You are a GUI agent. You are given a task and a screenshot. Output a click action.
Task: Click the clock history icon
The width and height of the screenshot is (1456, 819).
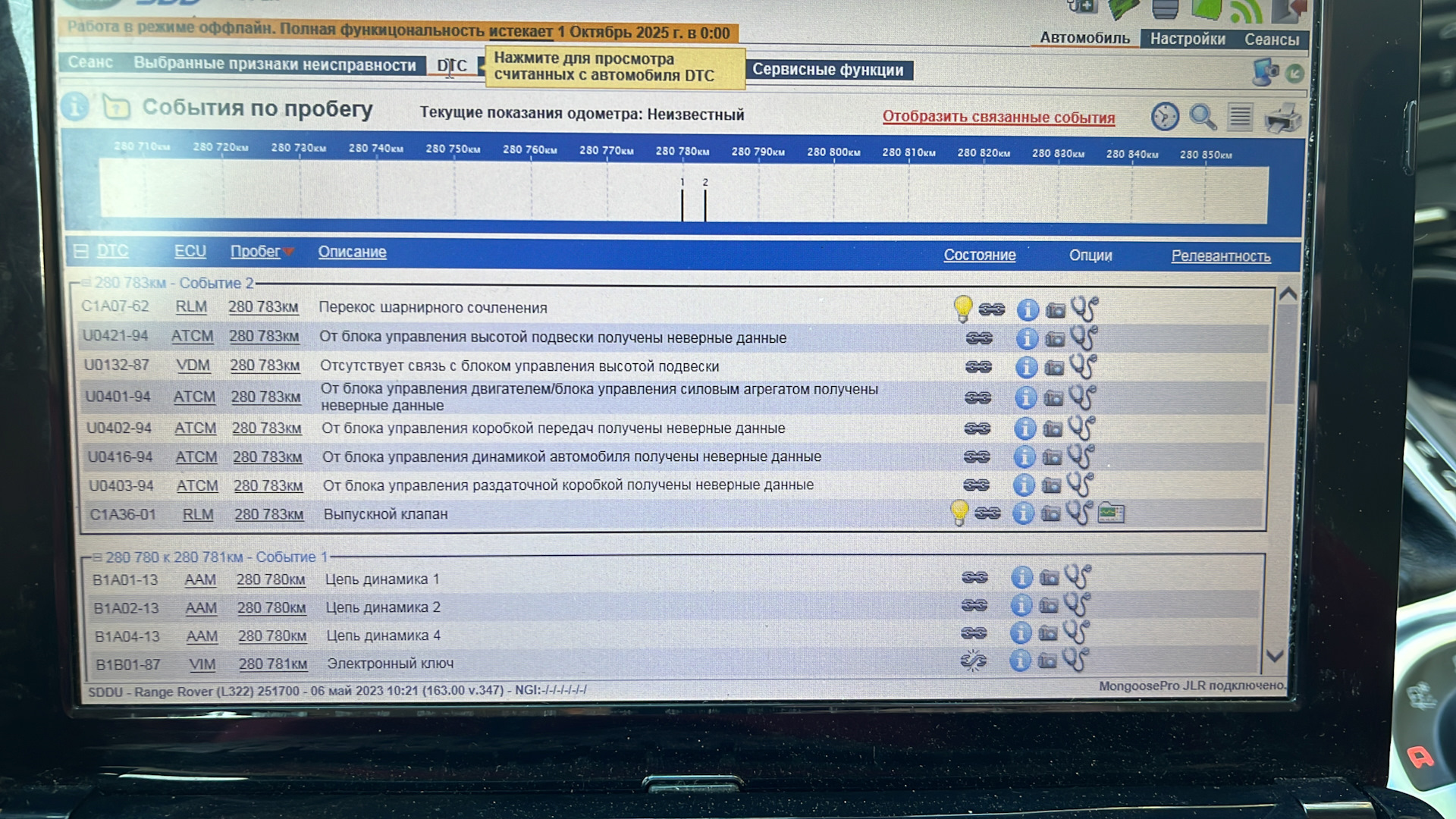click(1165, 117)
